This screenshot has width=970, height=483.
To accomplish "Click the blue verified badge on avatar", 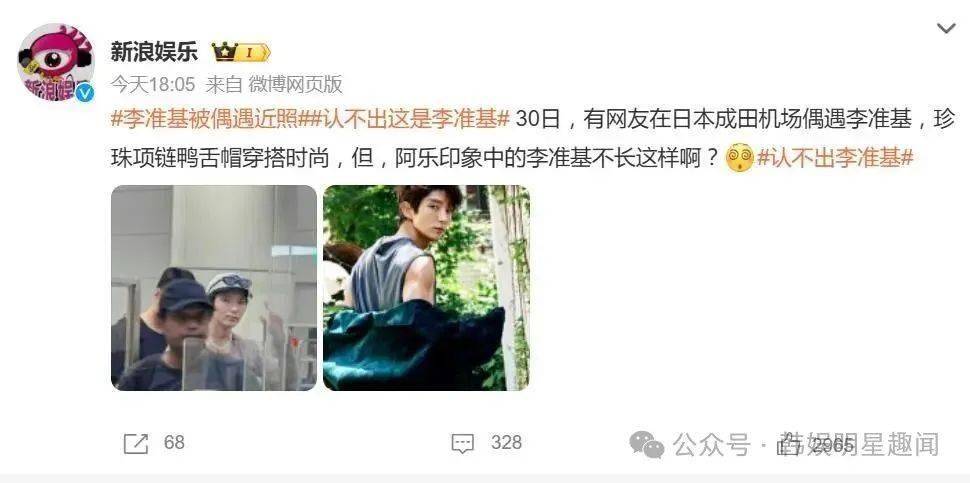I will click(84, 92).
